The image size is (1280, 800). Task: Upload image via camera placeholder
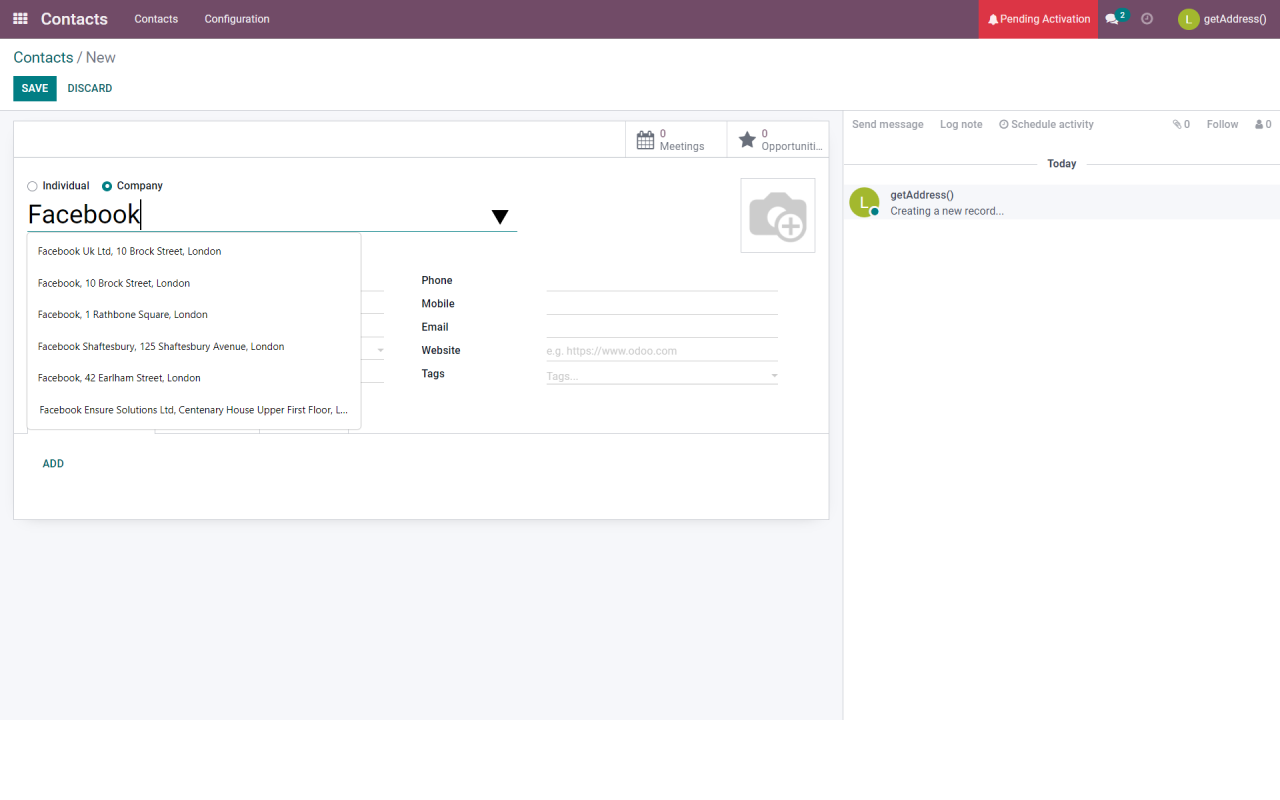coord(777,216)
